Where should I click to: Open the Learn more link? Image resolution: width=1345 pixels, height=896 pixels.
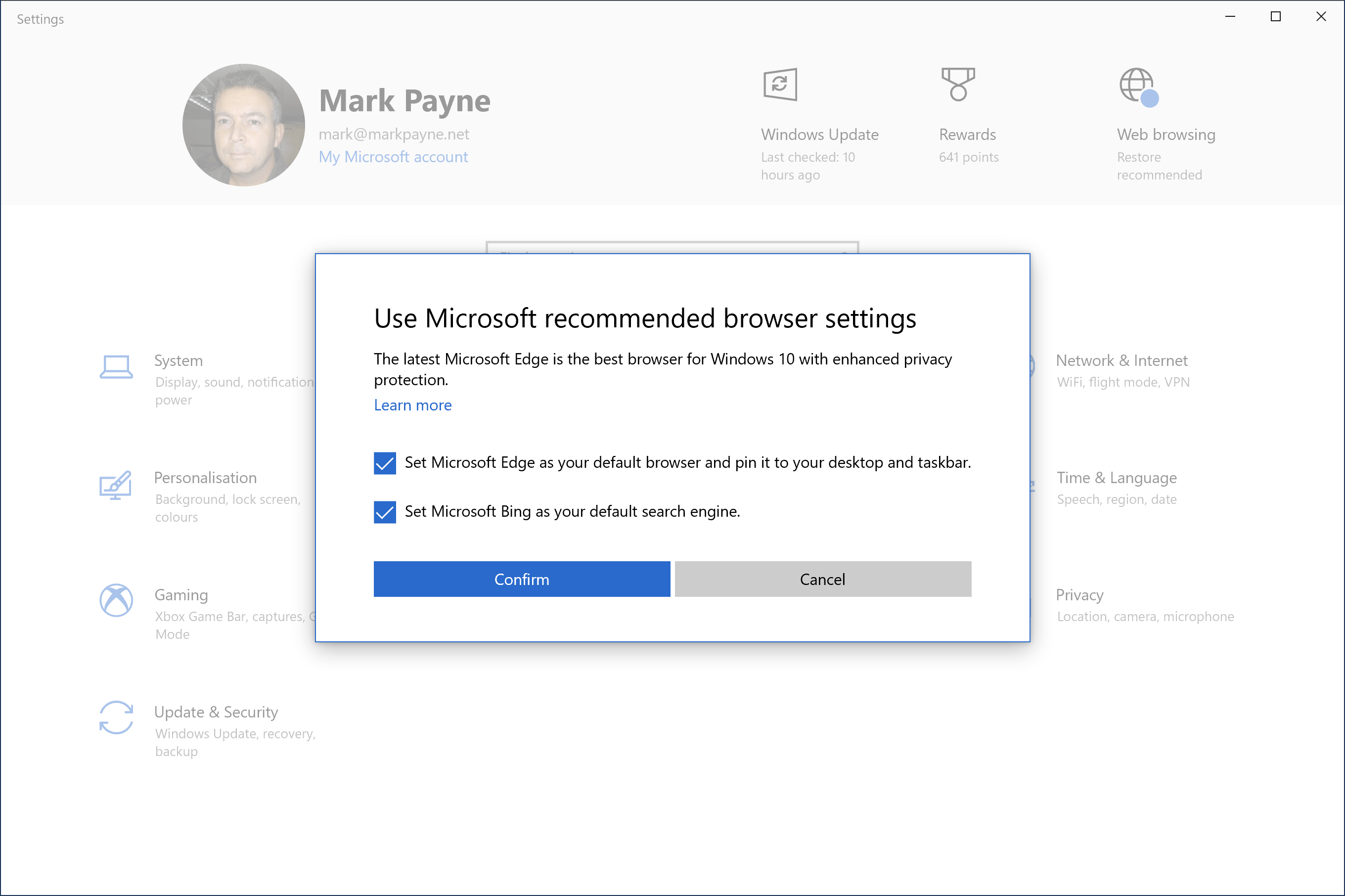pyautogui.click(x=412, y=405)
